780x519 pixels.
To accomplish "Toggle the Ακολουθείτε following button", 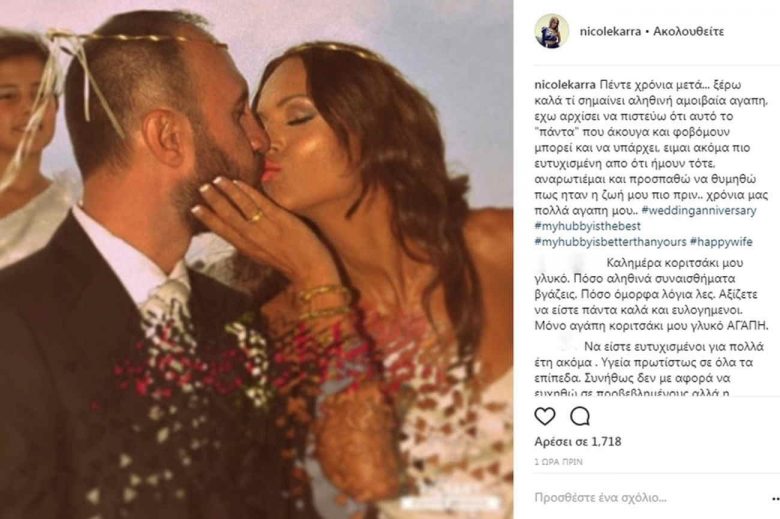I will coord(688,31).
